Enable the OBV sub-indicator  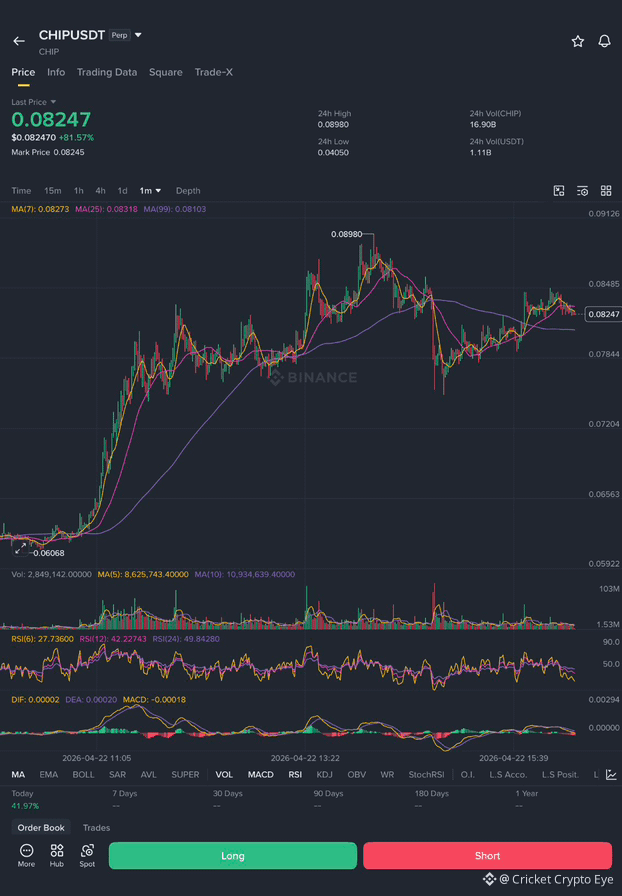click(x=357, y=775)
